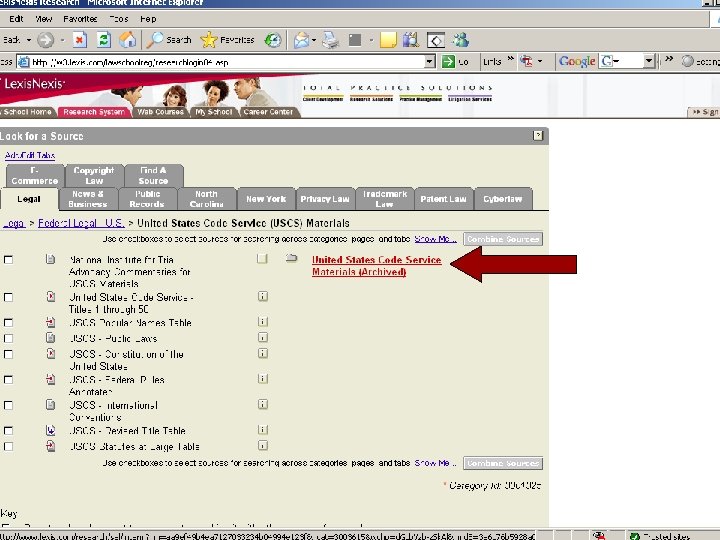Select the Public Records tab
The height and width of the screenshot is (540, 720).
tap(147, 199)
